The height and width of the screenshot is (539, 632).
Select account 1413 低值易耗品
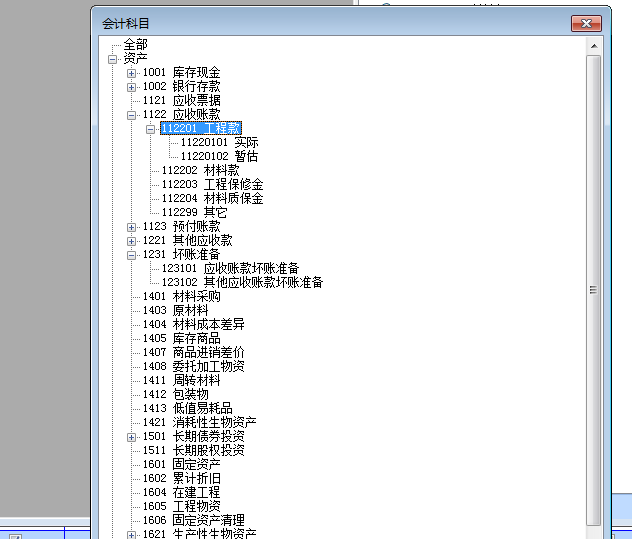(x=187, y=408)
